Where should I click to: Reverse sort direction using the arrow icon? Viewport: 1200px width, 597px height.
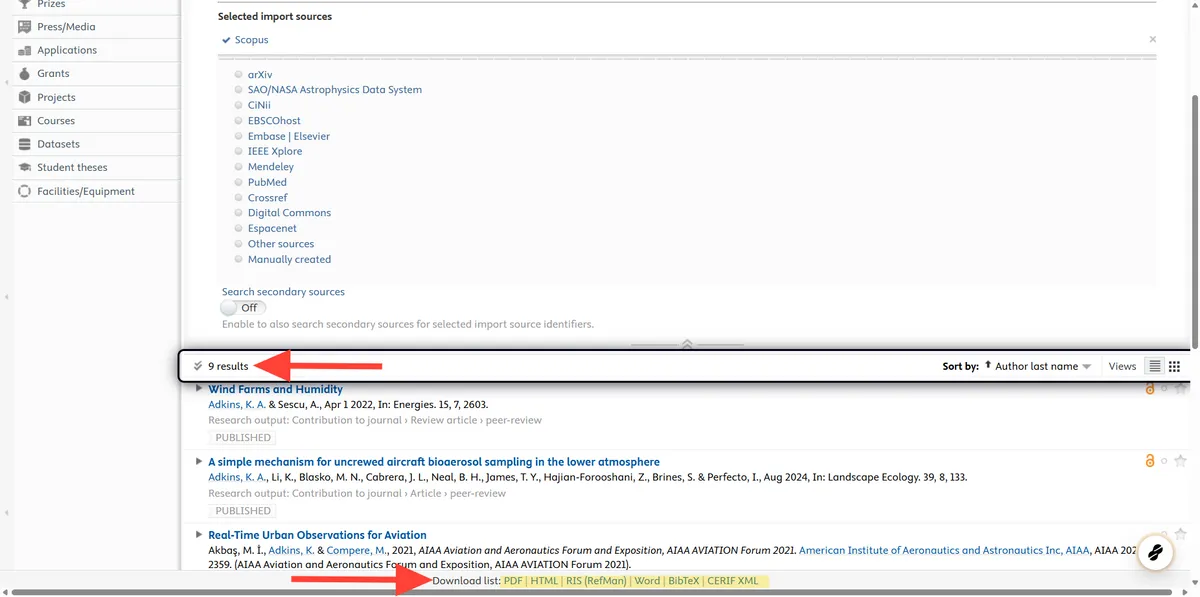point(988,366)
